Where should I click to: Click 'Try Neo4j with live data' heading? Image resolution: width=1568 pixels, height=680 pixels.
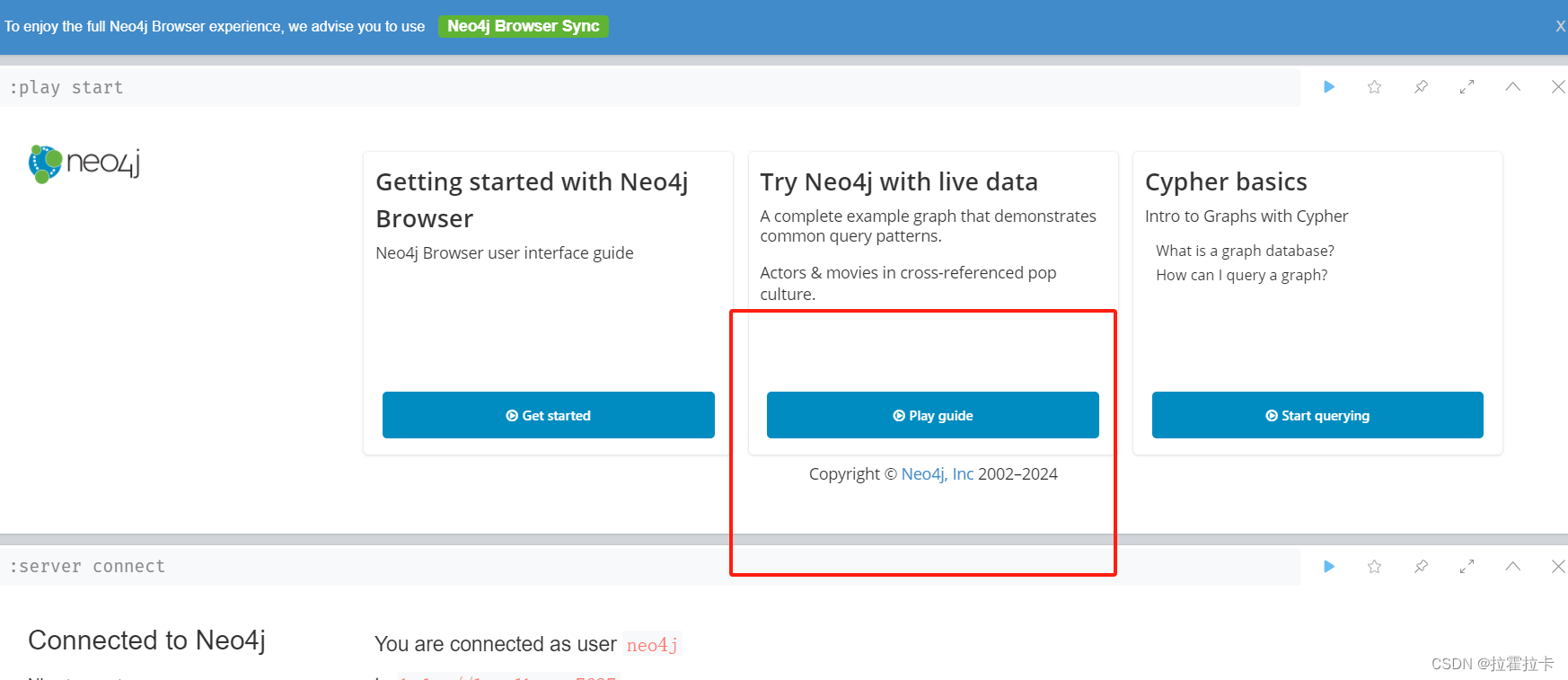point(899,182)
